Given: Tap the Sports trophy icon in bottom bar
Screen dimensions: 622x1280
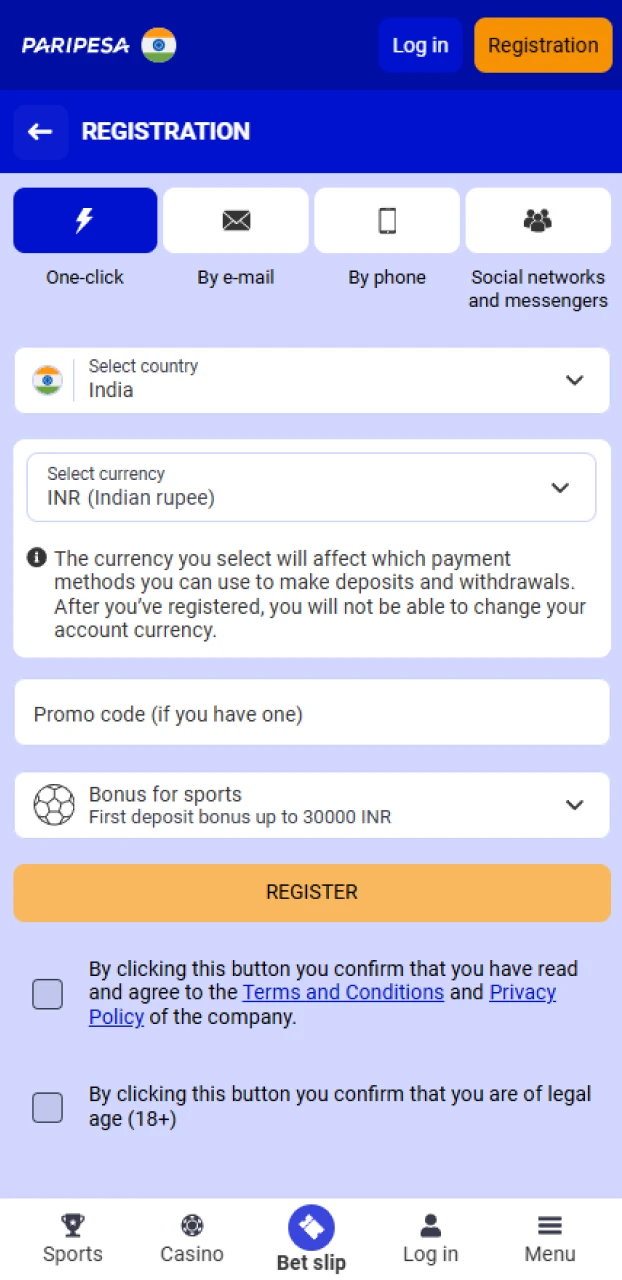Looking at the screenshot, I should coord(72,1223).
